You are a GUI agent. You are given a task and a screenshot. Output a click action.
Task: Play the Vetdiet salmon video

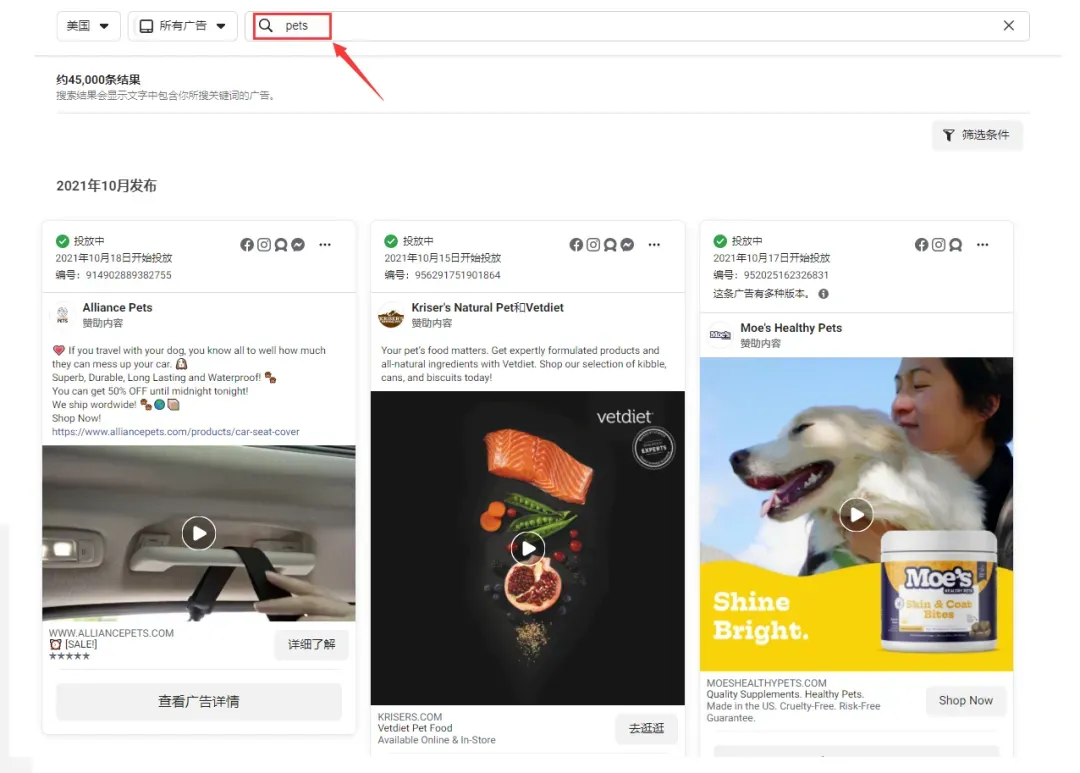tap(528, 548)
